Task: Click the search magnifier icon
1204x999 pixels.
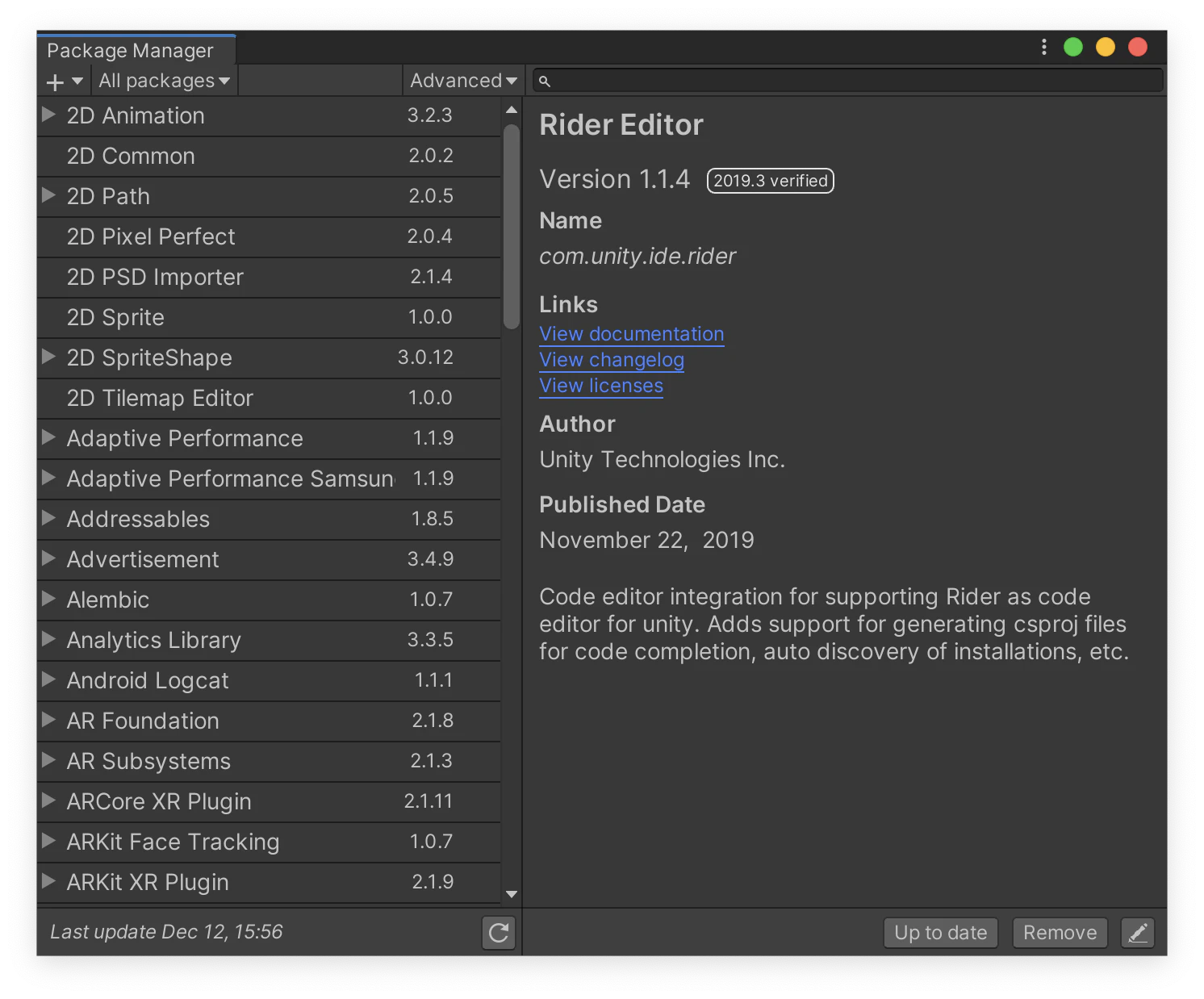Action: tap(545, 81)
